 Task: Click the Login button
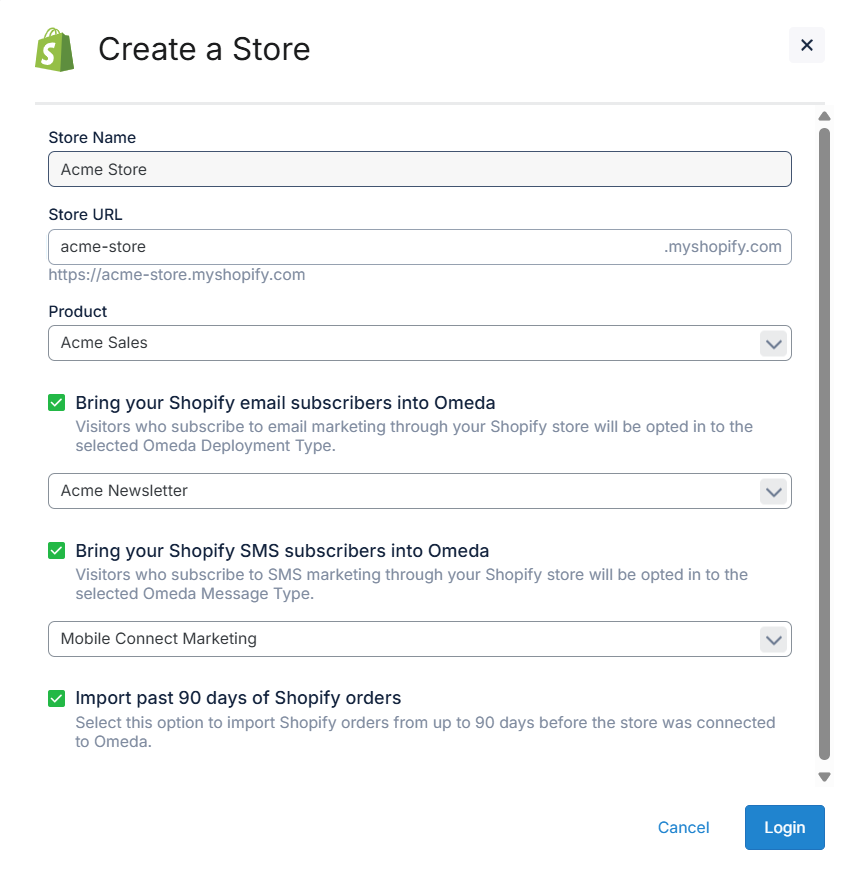(x=784, y=827)
